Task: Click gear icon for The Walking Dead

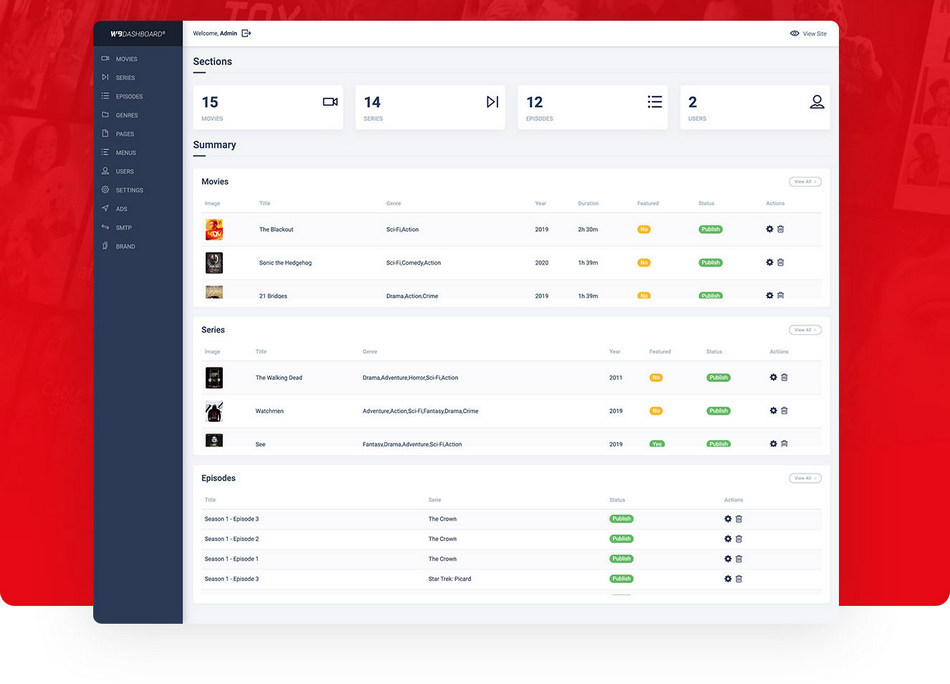Action: tap(773, 377)
